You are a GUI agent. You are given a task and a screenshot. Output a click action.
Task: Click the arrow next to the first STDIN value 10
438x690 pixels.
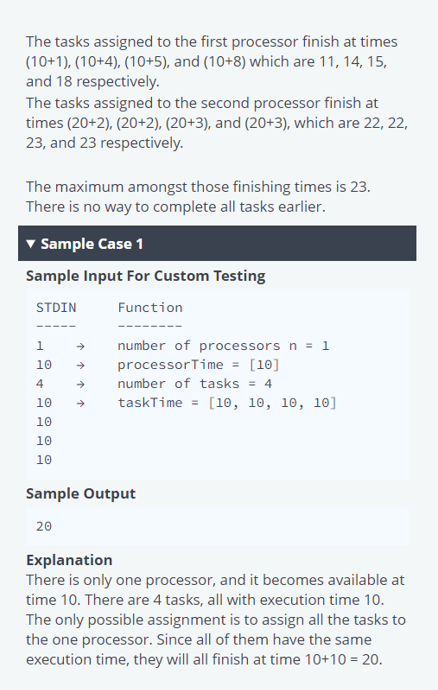[x=80, y=365]
